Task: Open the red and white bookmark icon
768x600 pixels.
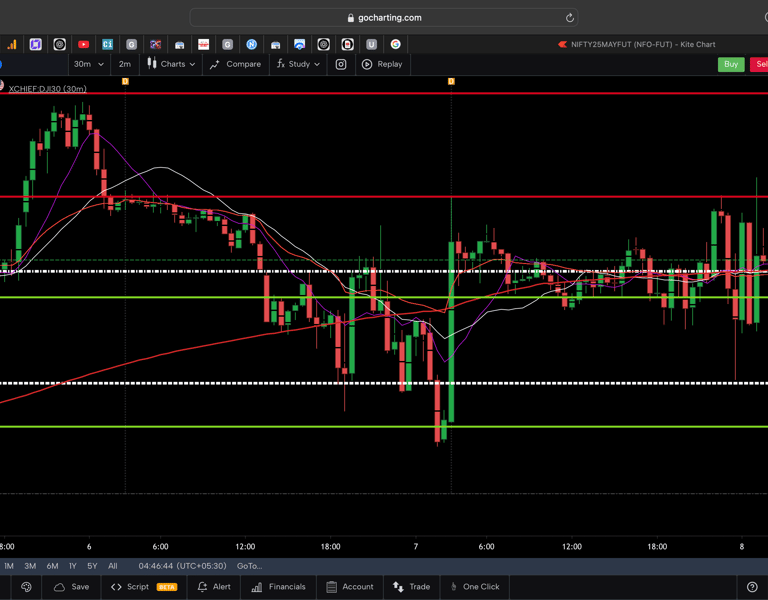Action: [x=203, y=45]
